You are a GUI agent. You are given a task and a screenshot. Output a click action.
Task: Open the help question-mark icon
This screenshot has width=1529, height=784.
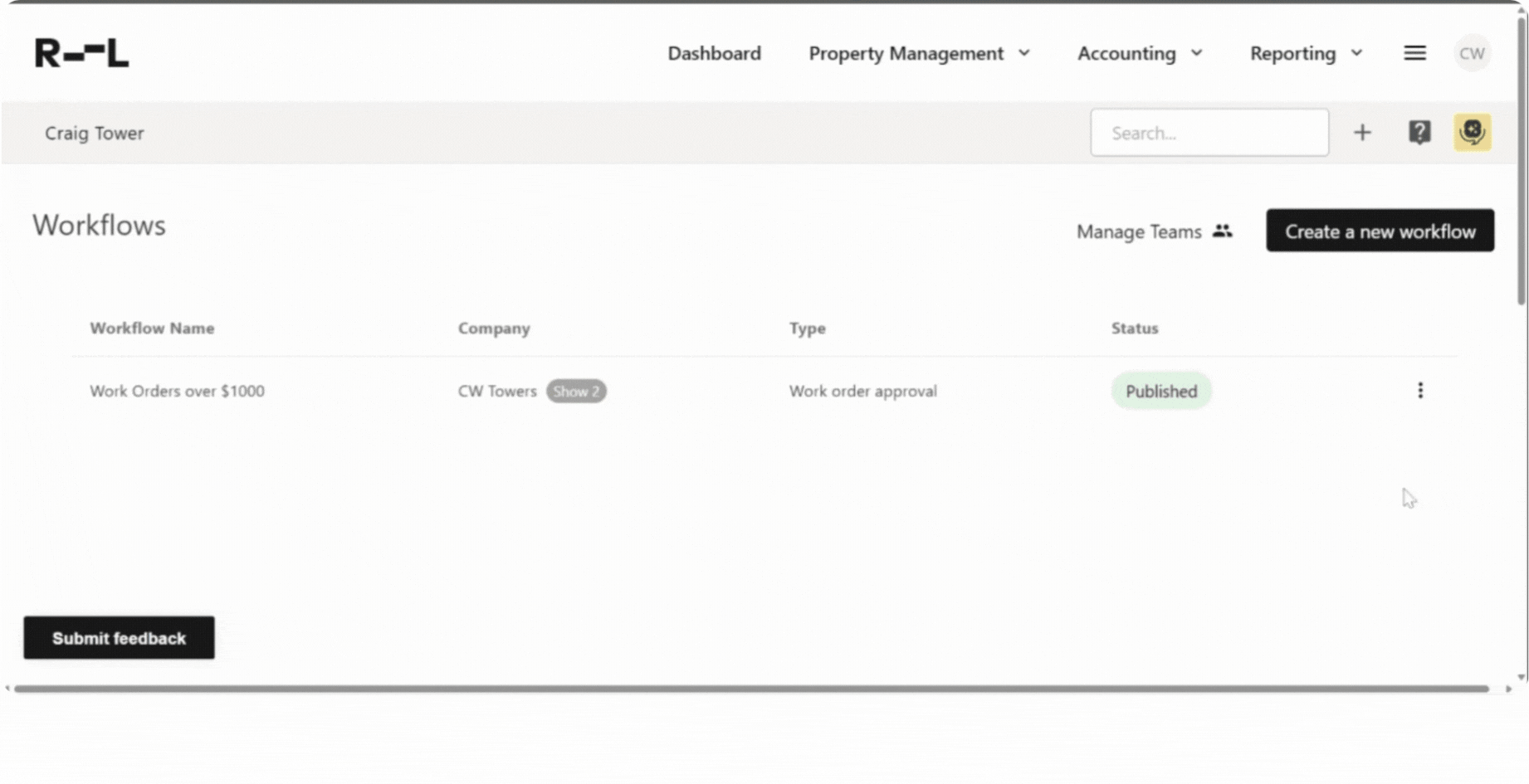[1419, 132]
